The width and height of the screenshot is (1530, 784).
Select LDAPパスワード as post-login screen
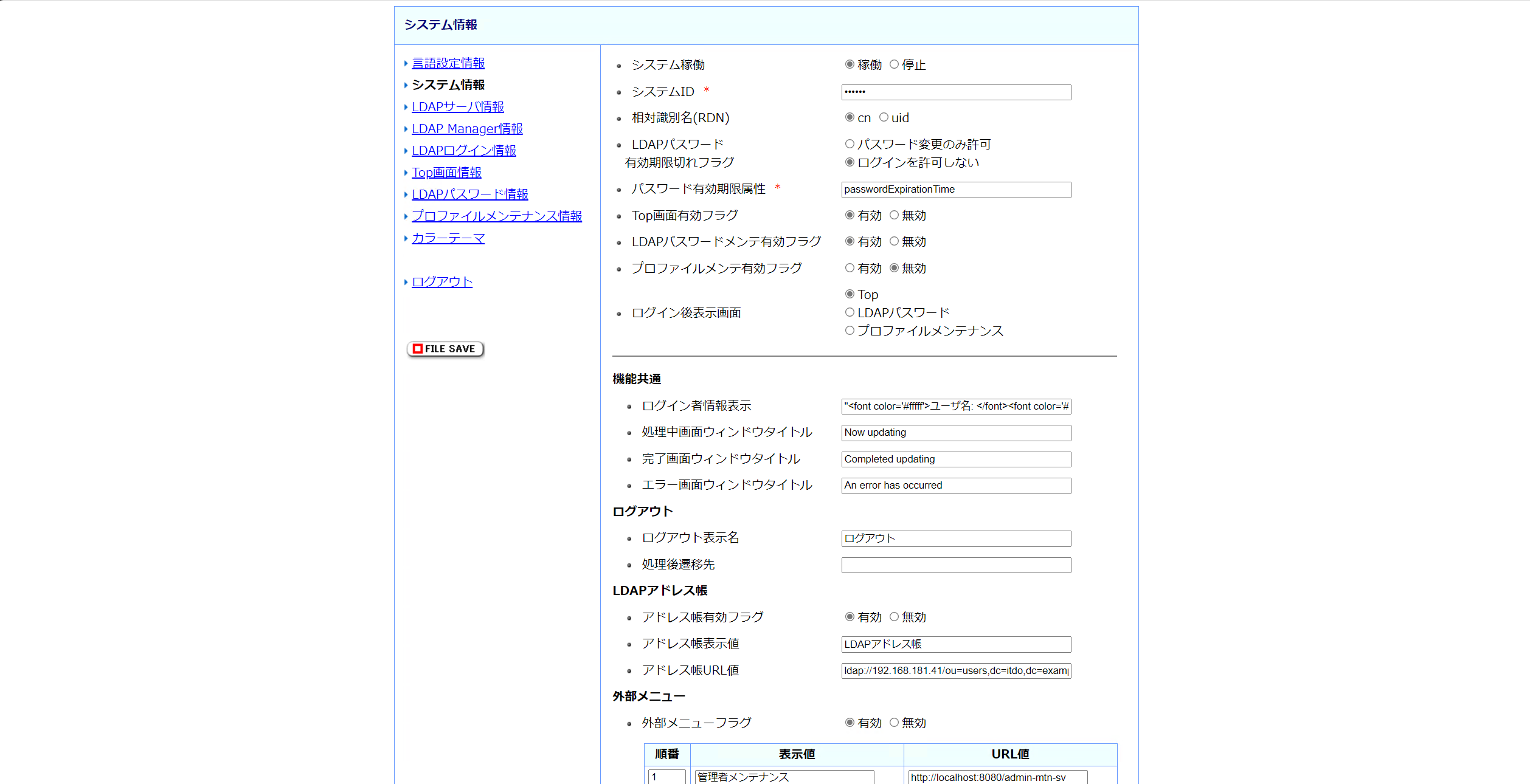(x=850, y=312)
